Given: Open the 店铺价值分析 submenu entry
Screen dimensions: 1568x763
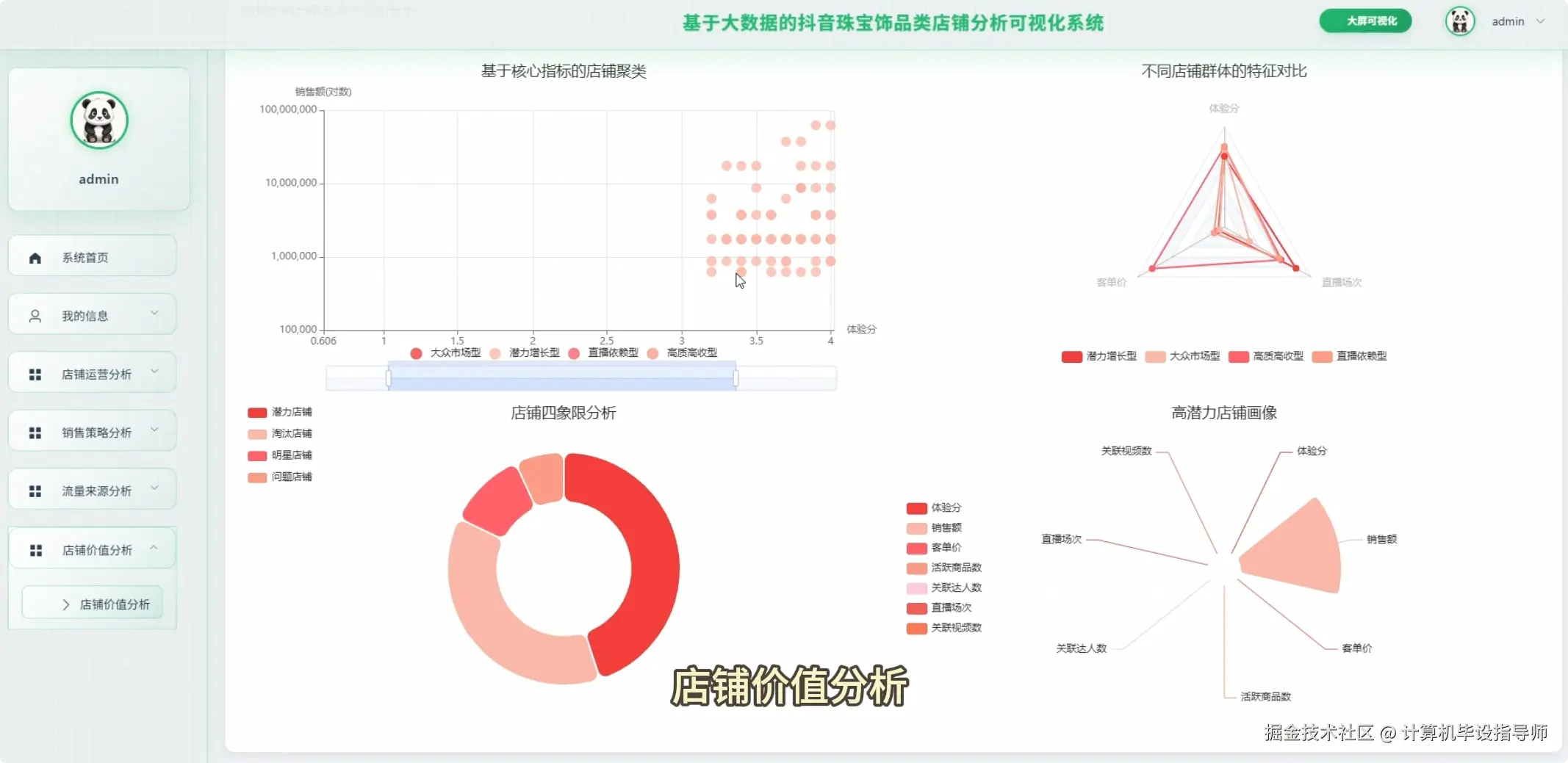Looking at the screenshot, I should point(93,603).
